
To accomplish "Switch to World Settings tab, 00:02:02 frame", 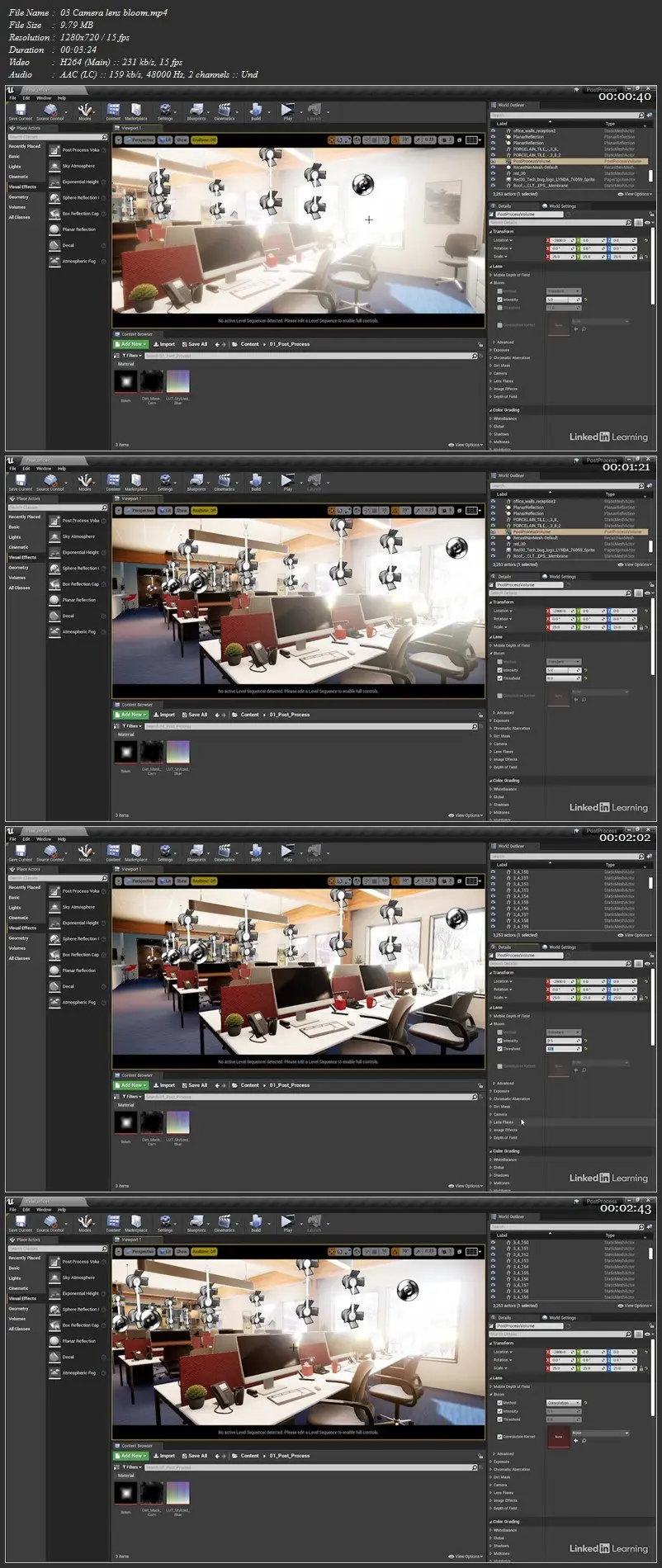I will 560,947.
